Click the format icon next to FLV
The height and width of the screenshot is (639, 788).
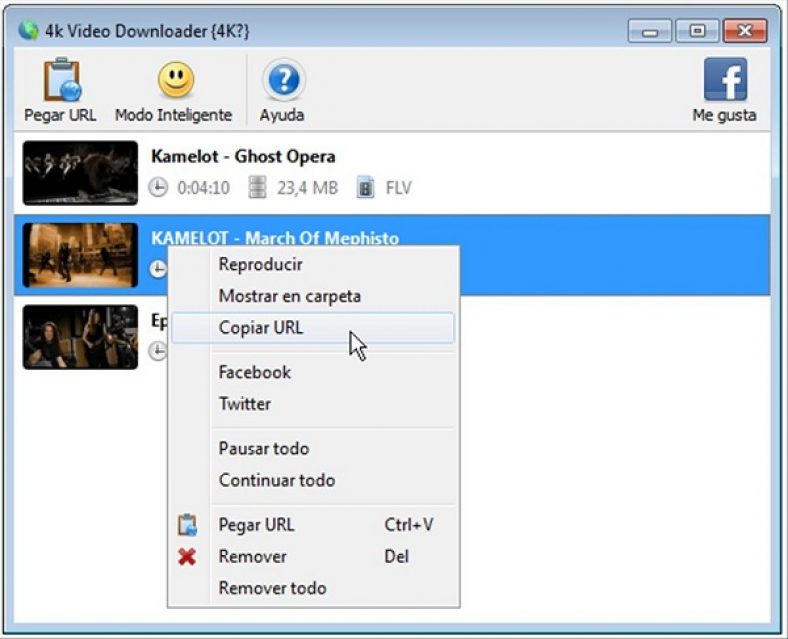click(365, 187)
